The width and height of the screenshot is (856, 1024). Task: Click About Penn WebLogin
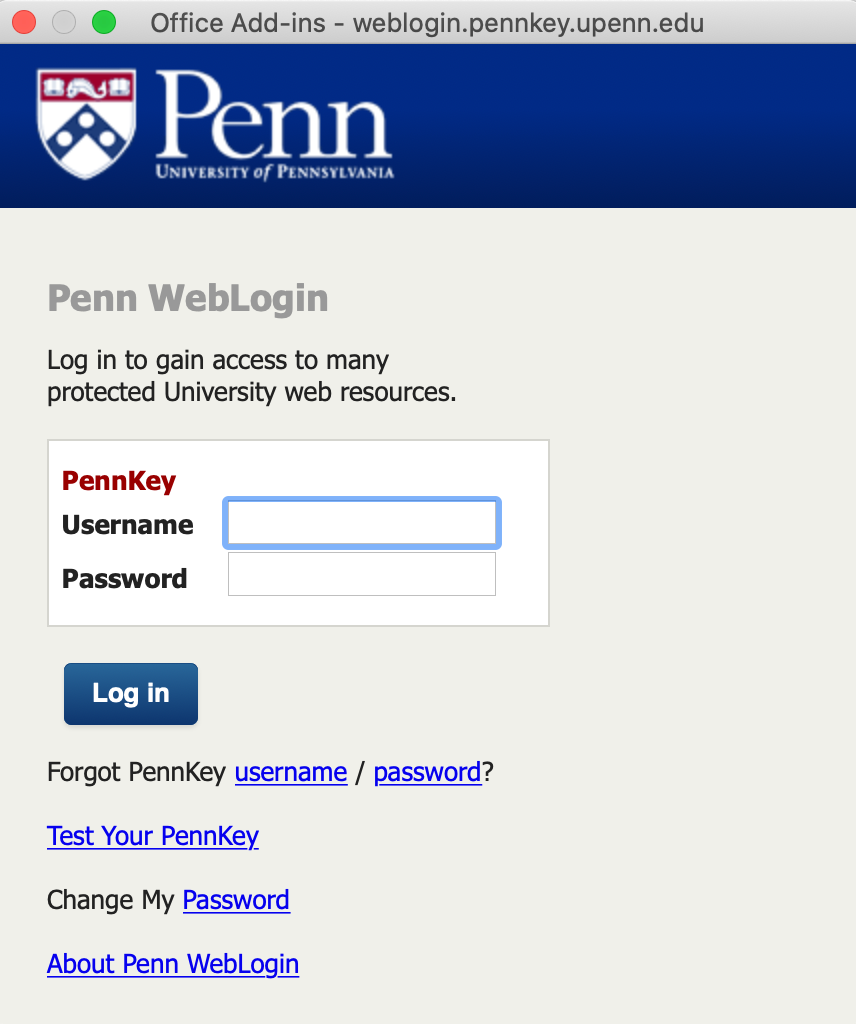point(172,964)
